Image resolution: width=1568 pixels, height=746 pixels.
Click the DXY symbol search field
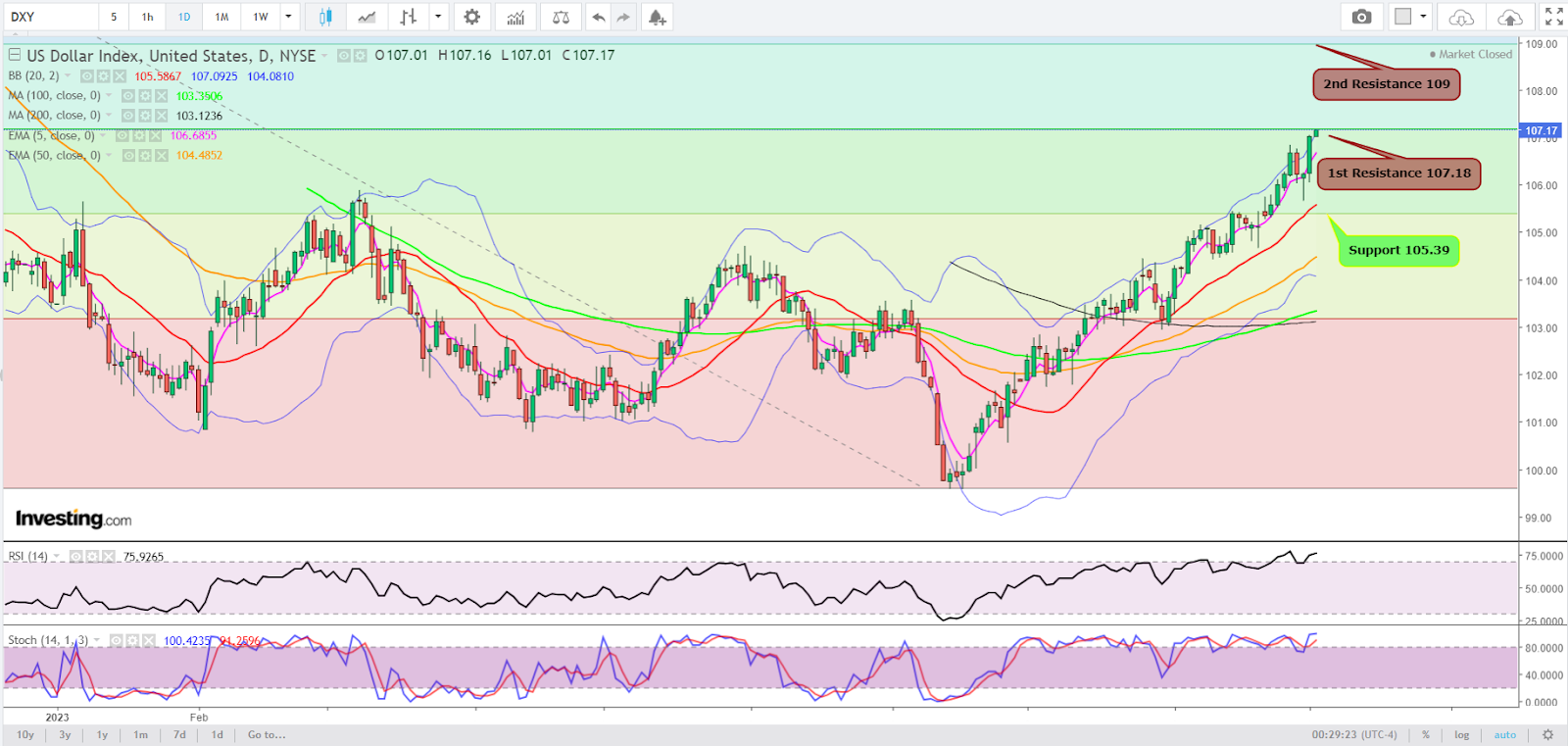[x=51, y=17]
